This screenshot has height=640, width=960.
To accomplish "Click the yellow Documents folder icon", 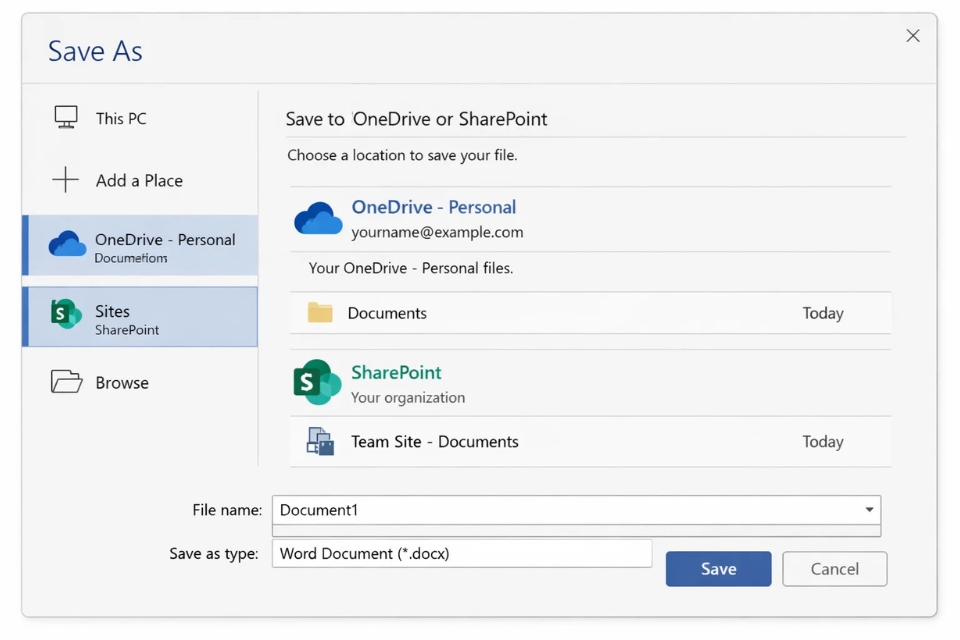I will (x=320, y=313).
